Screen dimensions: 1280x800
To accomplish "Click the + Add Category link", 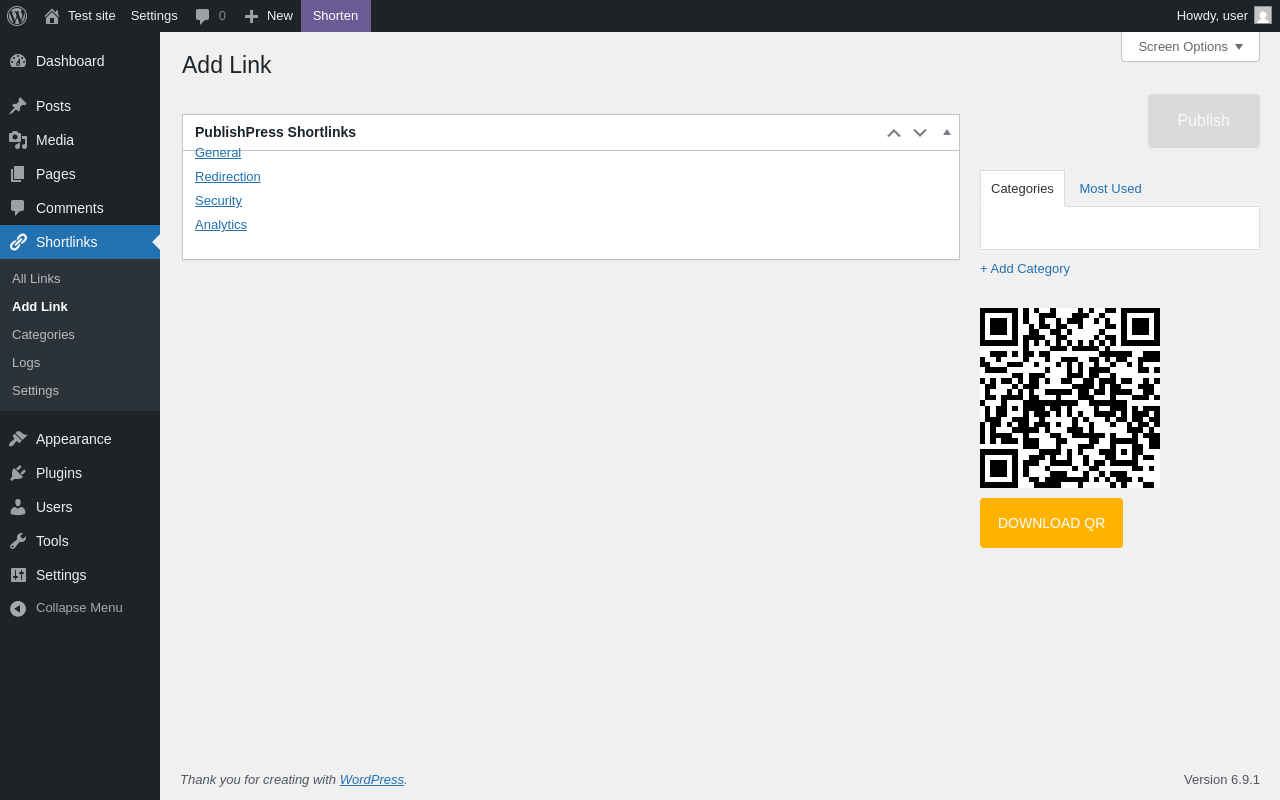I will tap(1025, 269).
